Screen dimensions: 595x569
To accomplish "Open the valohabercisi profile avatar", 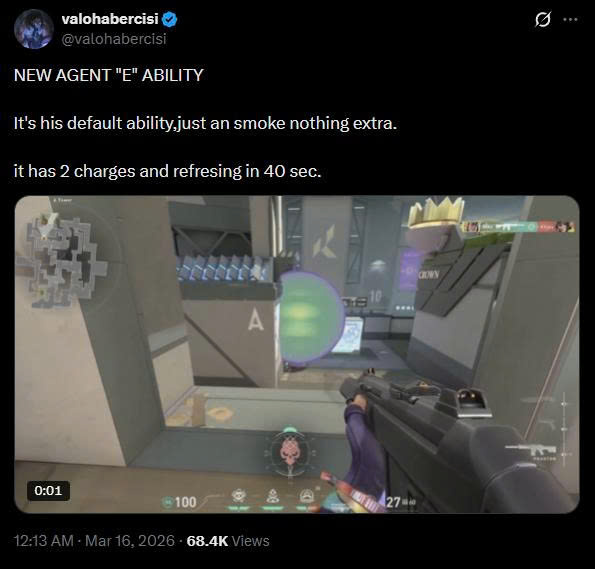I will pyautogui.click(x=34, y=29).
